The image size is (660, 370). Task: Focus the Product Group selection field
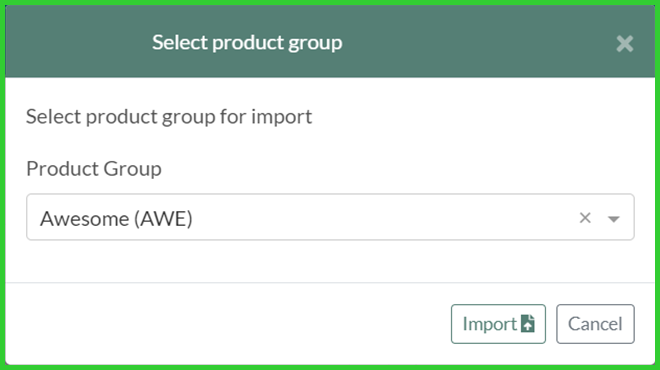[x=330, y=217]
